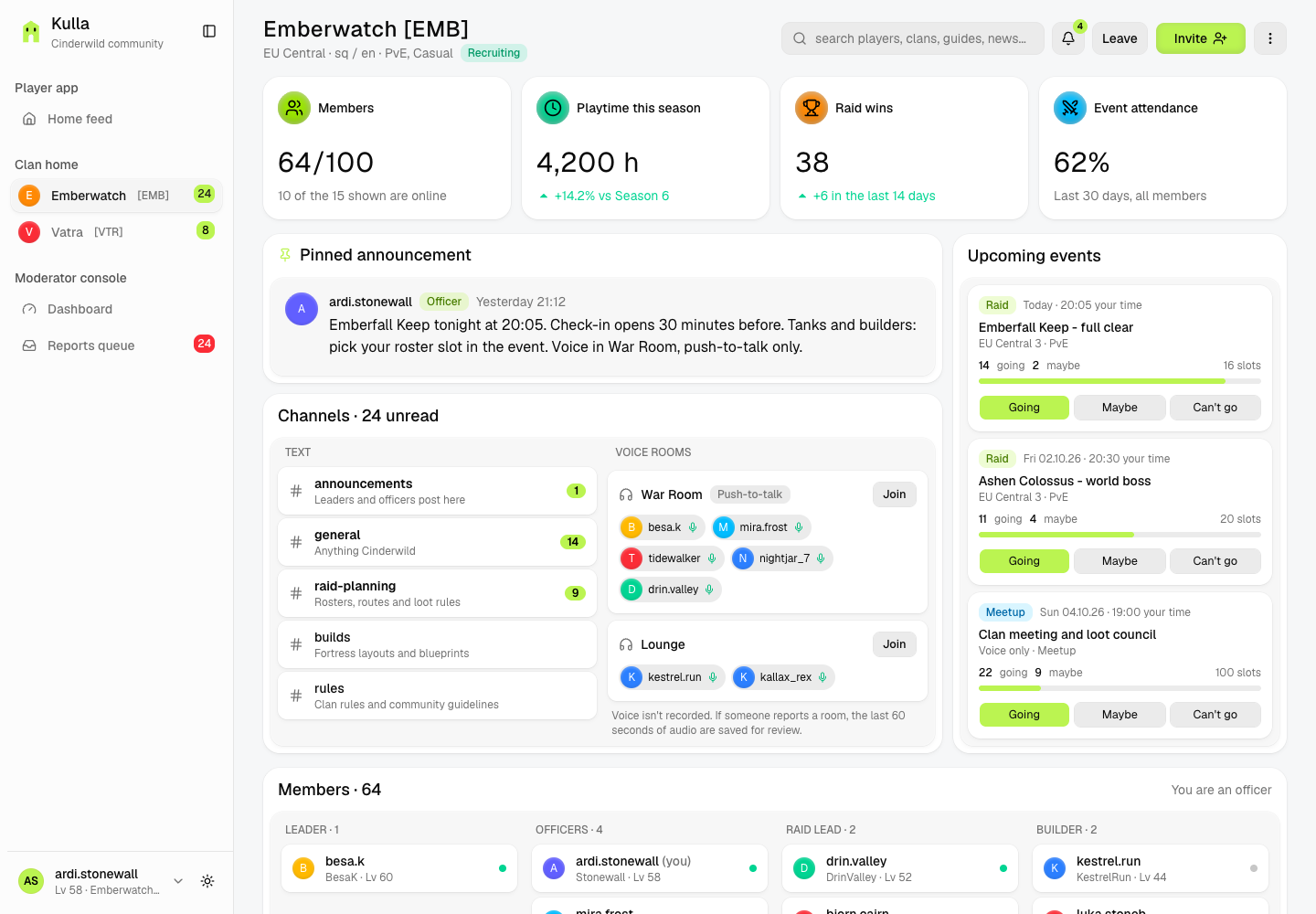This screenshot has height=914, width=1316.
Task: Select Maybe for Clan meeting event
Action: pos(1120,715)
